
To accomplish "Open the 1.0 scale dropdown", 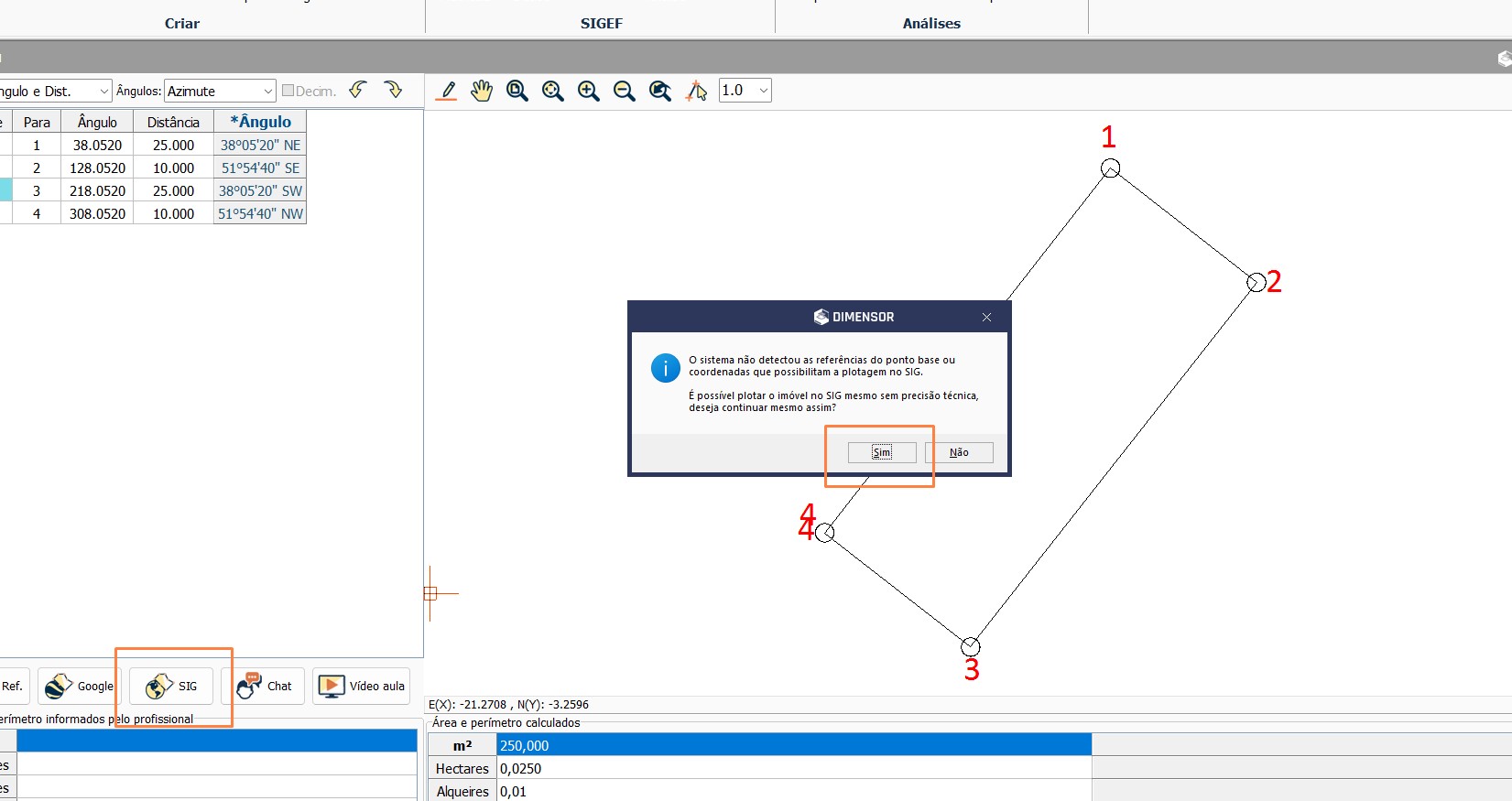I will coord(745,90).
